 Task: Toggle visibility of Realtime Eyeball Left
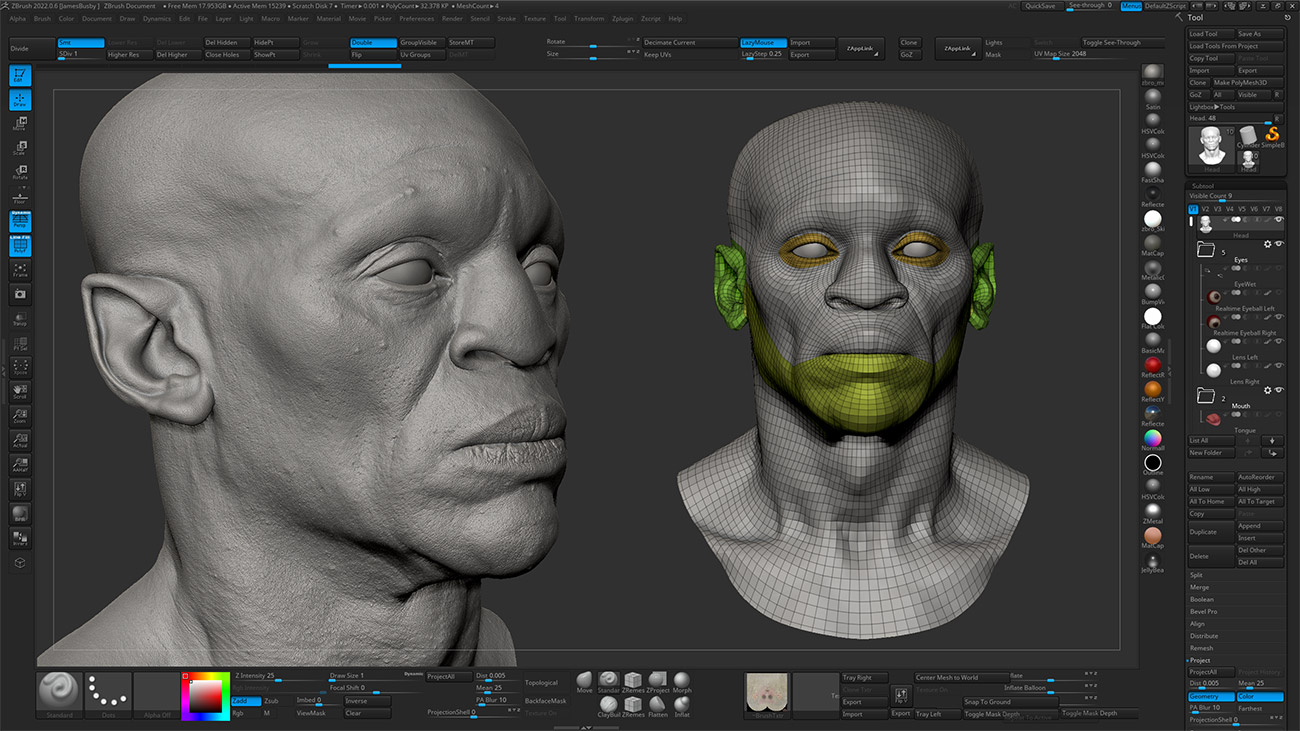click(x=1279, y=295)
